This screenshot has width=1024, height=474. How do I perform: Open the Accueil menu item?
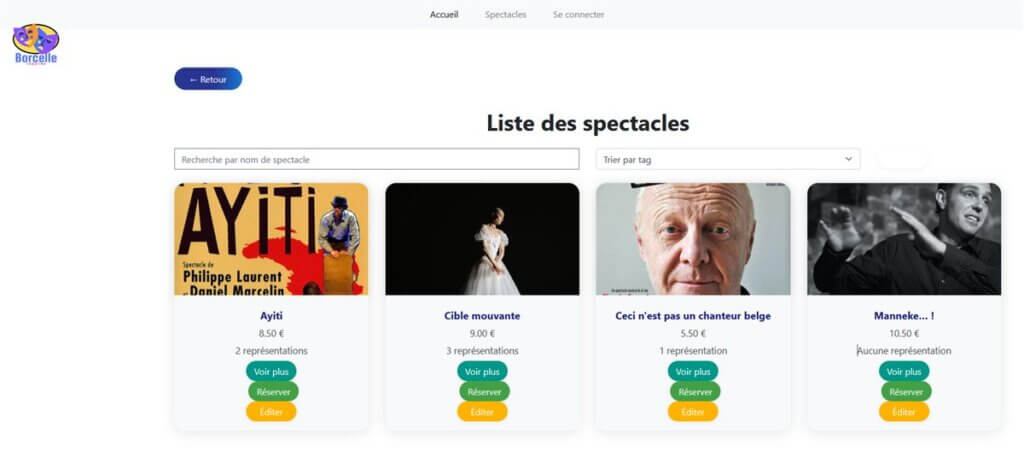point(444,14)
